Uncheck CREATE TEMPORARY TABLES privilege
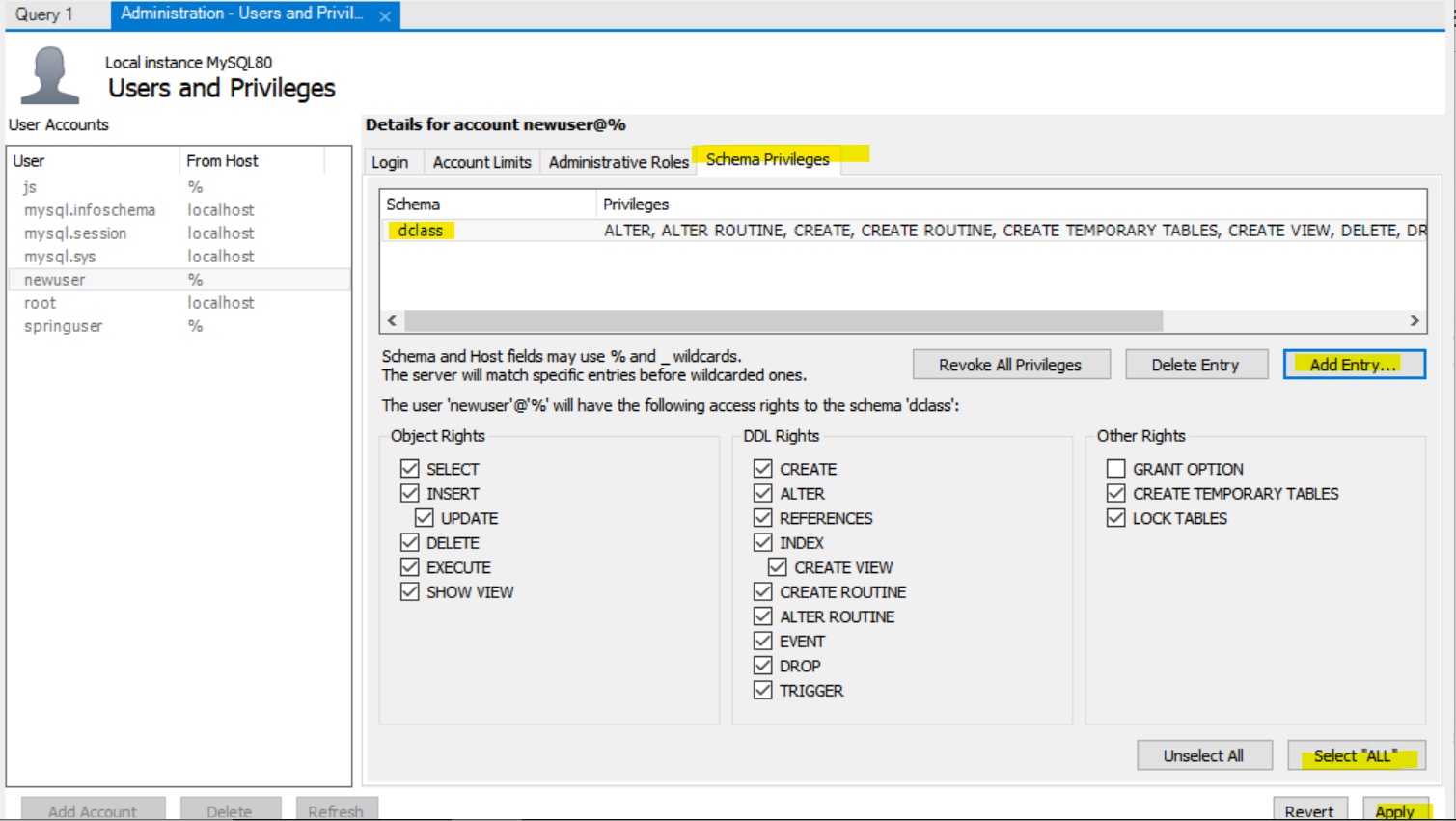 pyautogui.click(x=1115, y=493)
